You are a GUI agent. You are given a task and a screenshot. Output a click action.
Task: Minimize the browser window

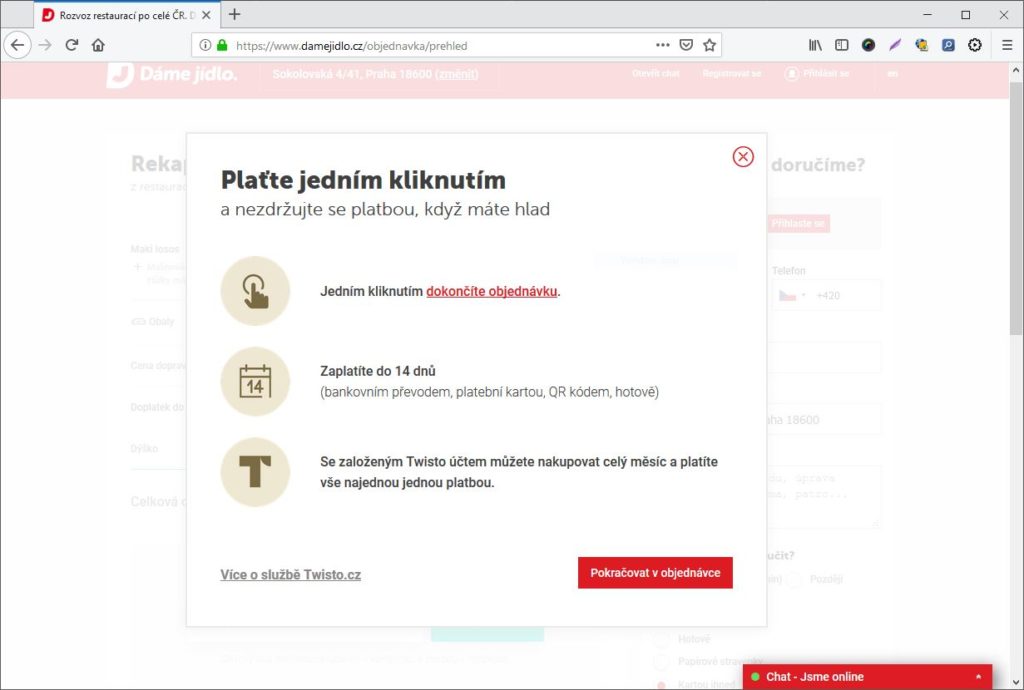927,14
